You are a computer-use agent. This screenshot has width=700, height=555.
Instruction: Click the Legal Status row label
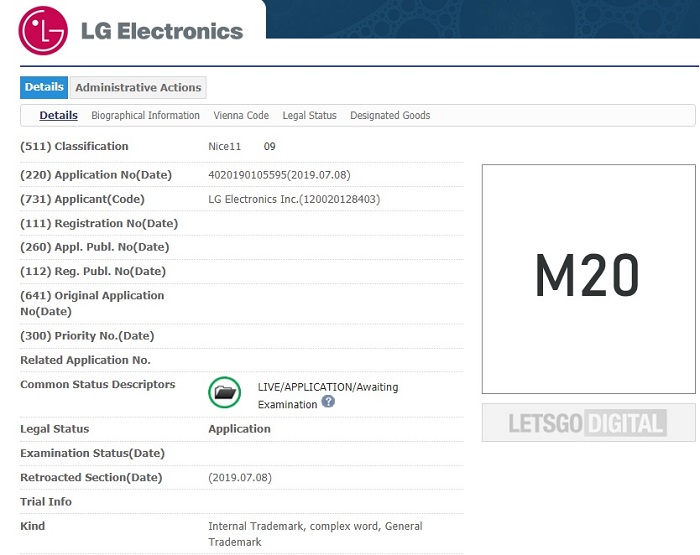pyautogui.click(x=54, y=429)
